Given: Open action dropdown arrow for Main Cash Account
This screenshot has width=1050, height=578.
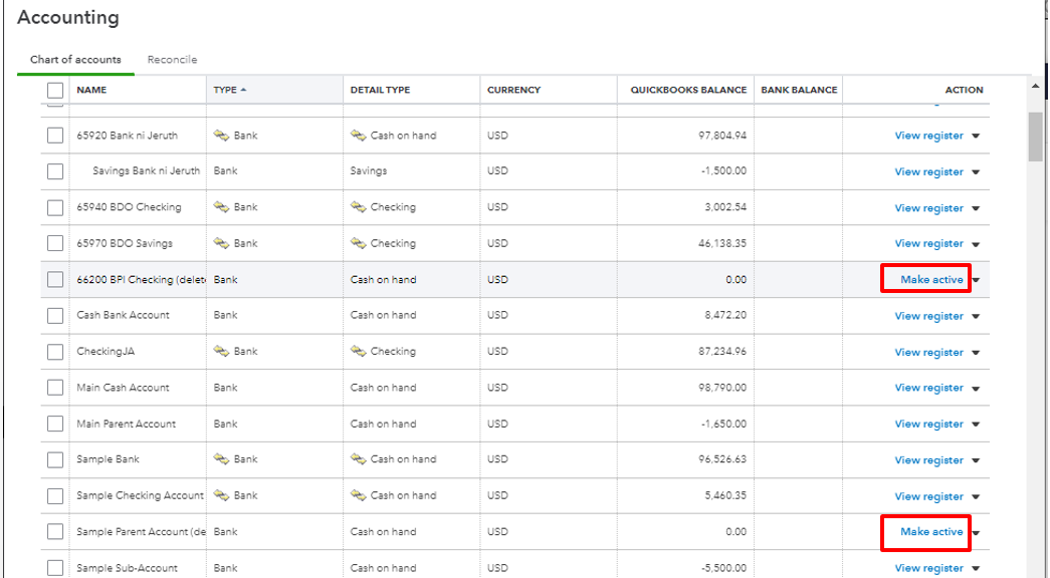Looking at the screenshot, I should coord(976,388).
